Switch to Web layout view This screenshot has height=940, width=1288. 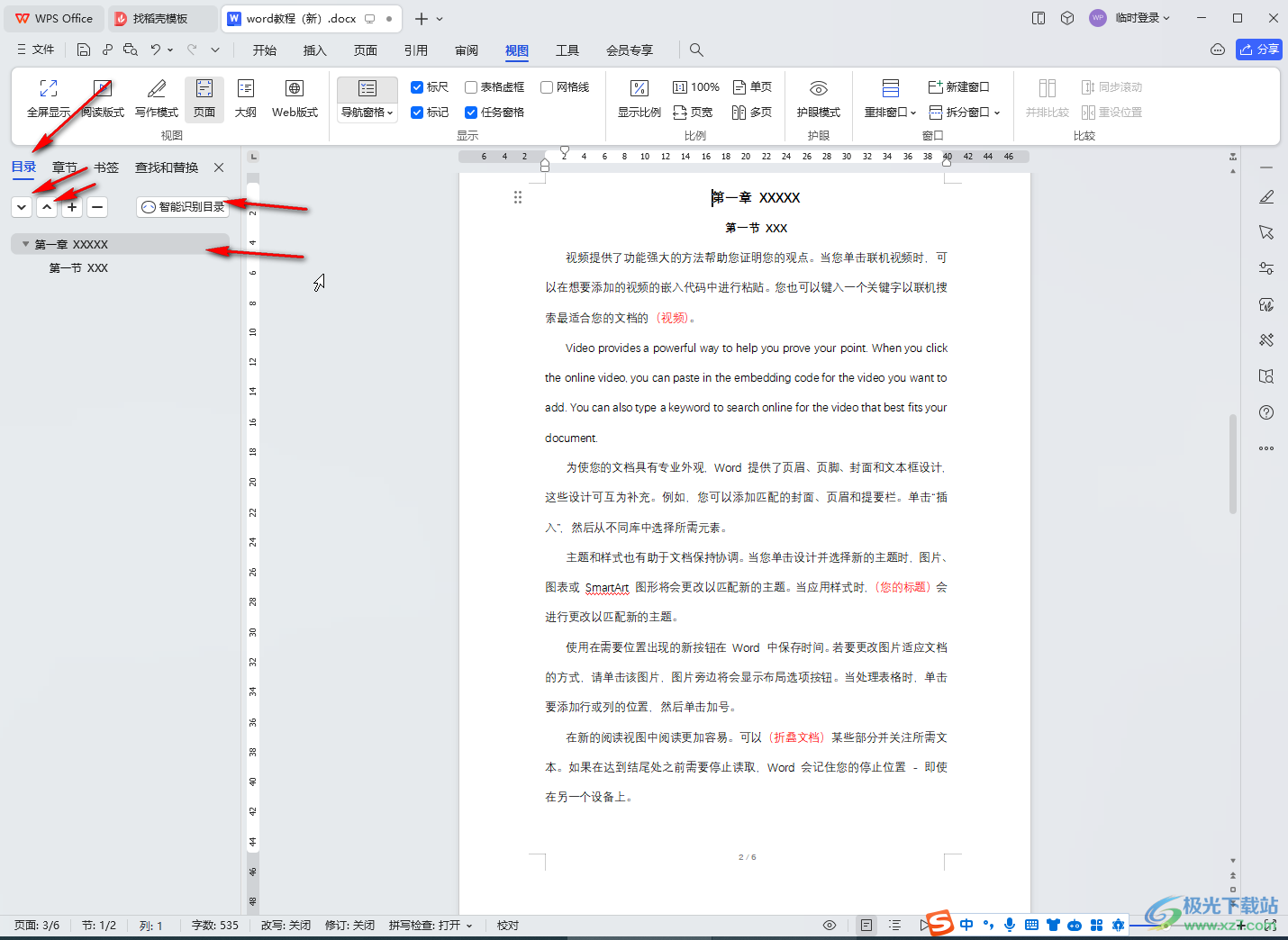[295, 98]
